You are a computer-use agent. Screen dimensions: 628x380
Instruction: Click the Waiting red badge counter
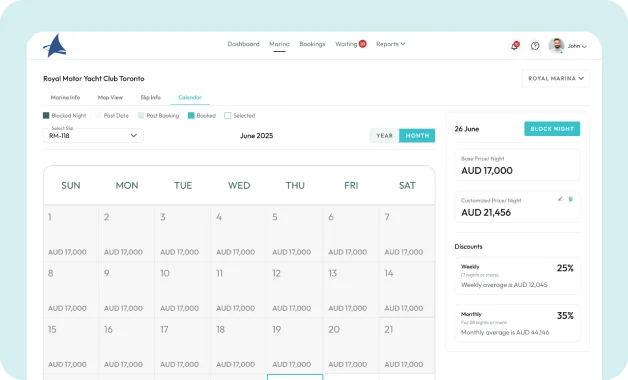[362, 44]
